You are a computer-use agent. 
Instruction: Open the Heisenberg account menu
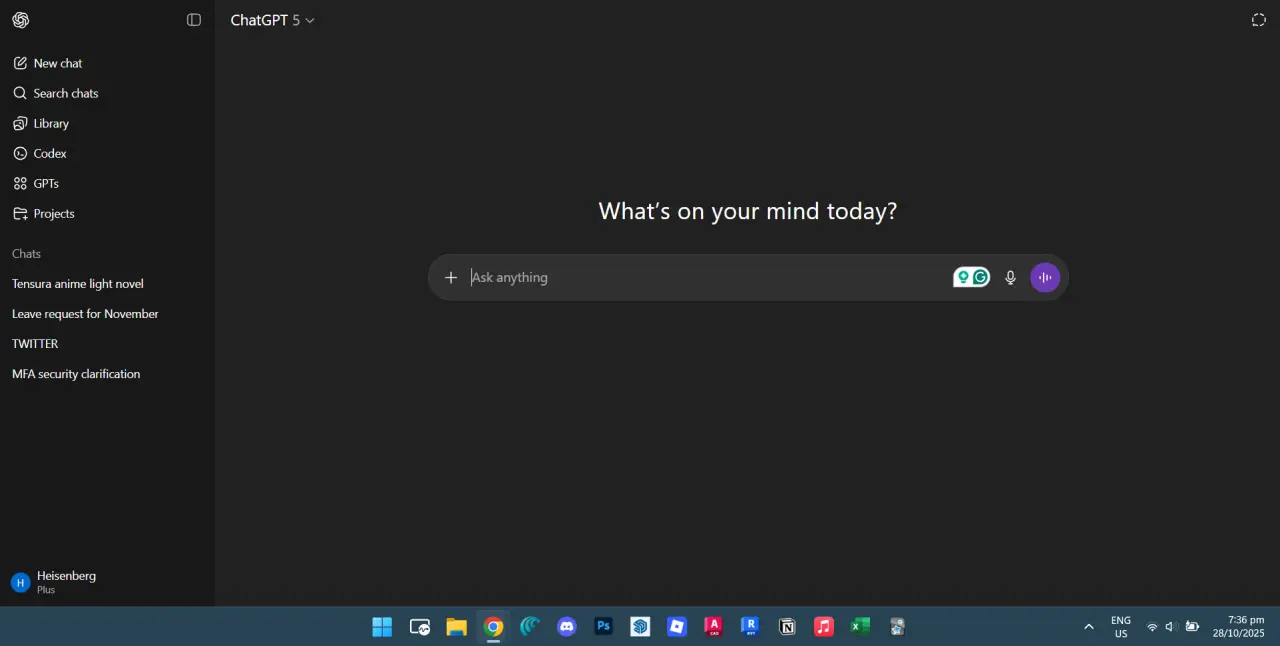coord(107,582)
